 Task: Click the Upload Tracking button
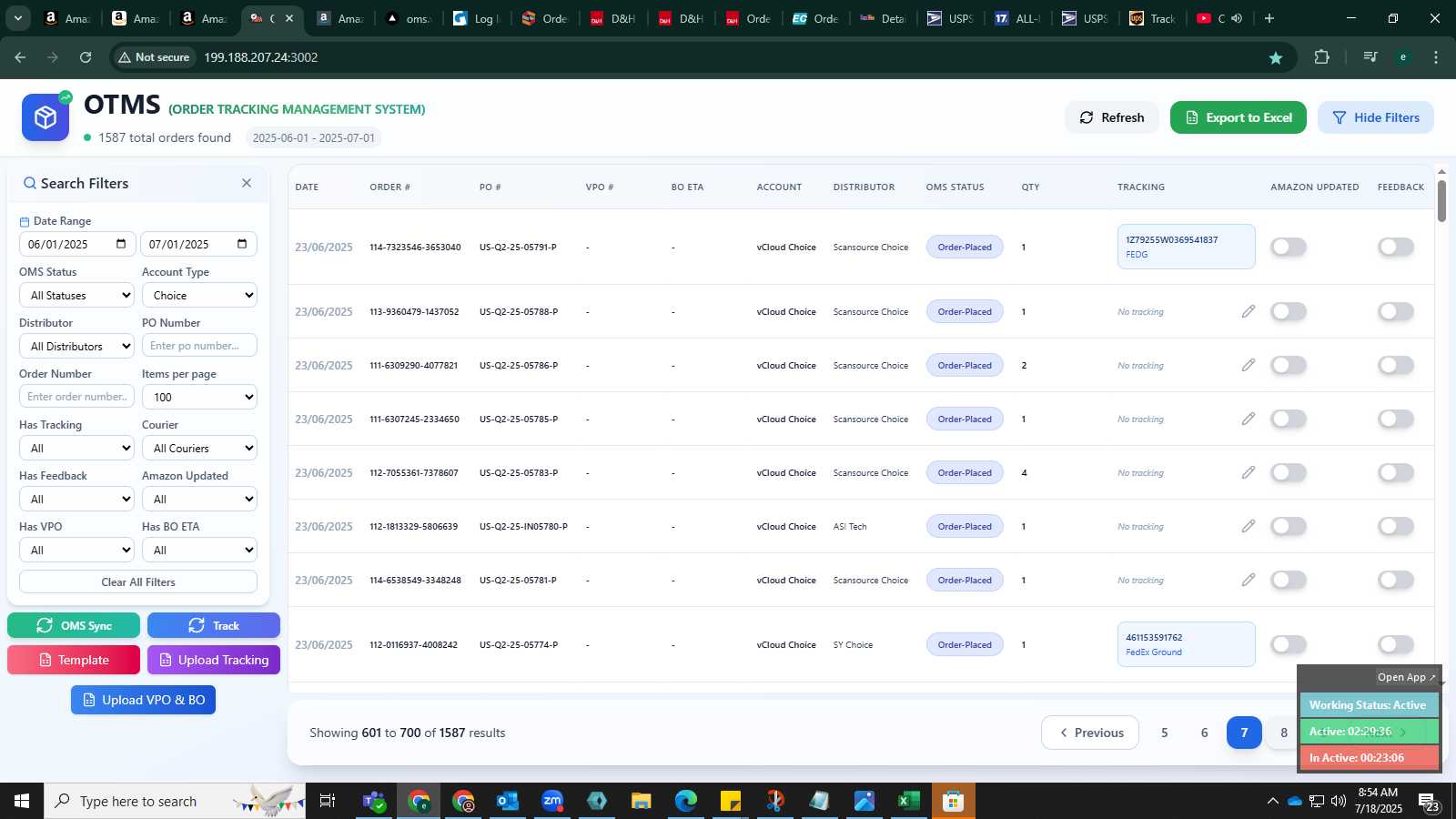tap(214, 660)
